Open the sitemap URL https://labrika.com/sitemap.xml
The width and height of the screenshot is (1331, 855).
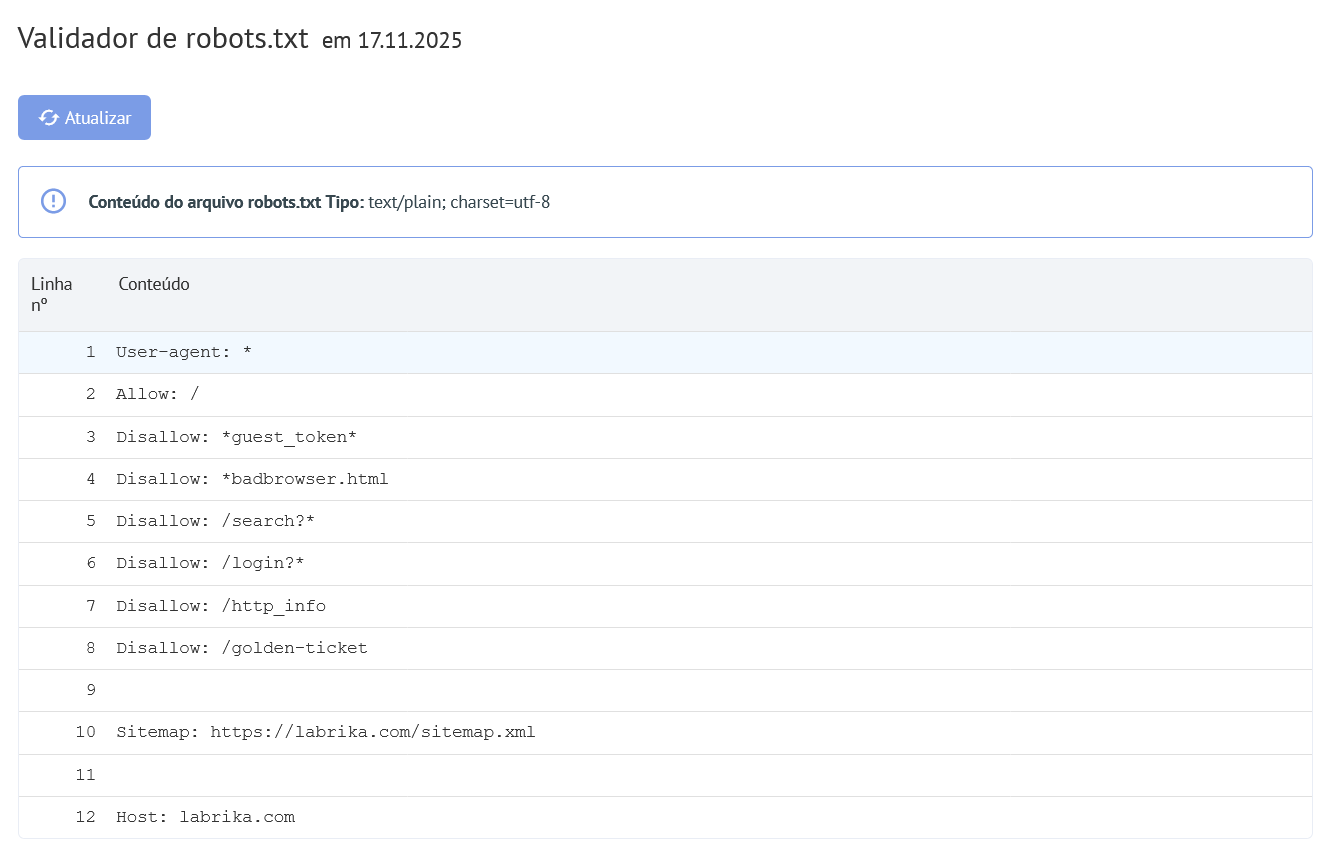372,731
